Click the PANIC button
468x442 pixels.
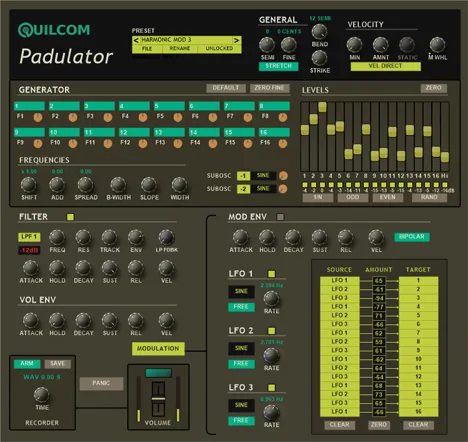(x=101, y=383)
